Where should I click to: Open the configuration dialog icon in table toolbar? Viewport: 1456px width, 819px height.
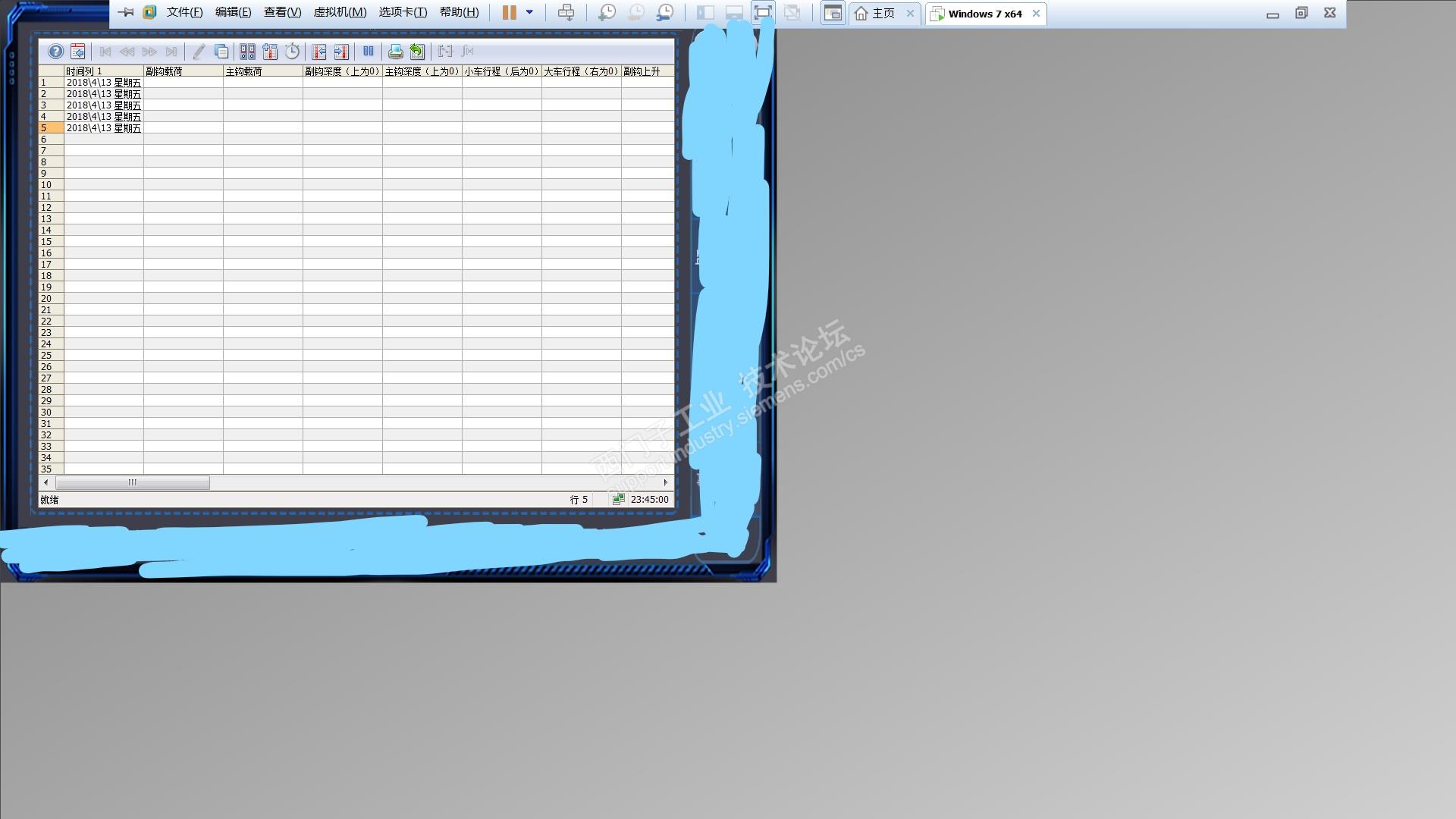pos(77,52)
